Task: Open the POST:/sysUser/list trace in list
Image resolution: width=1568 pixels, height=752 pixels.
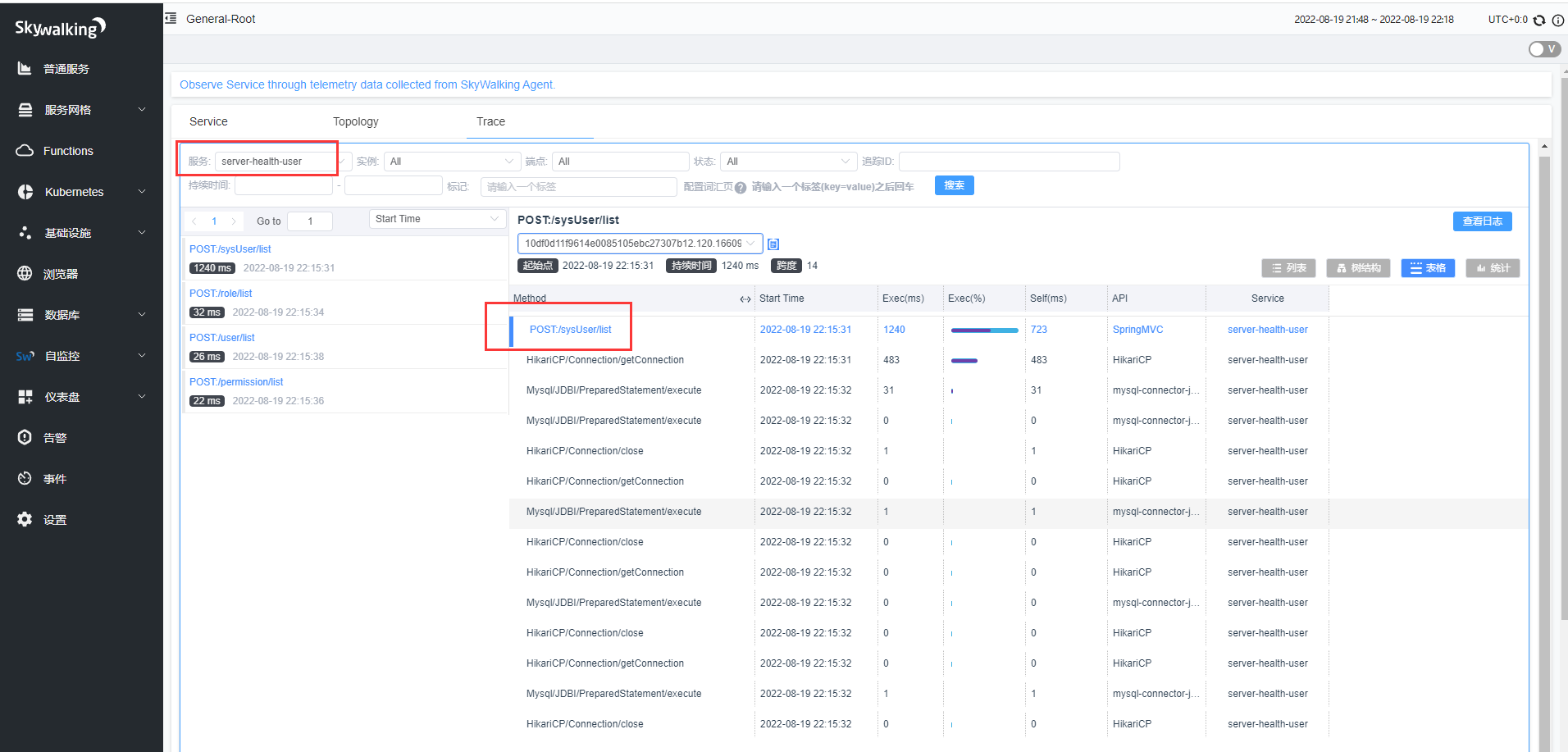Action: 230,249
